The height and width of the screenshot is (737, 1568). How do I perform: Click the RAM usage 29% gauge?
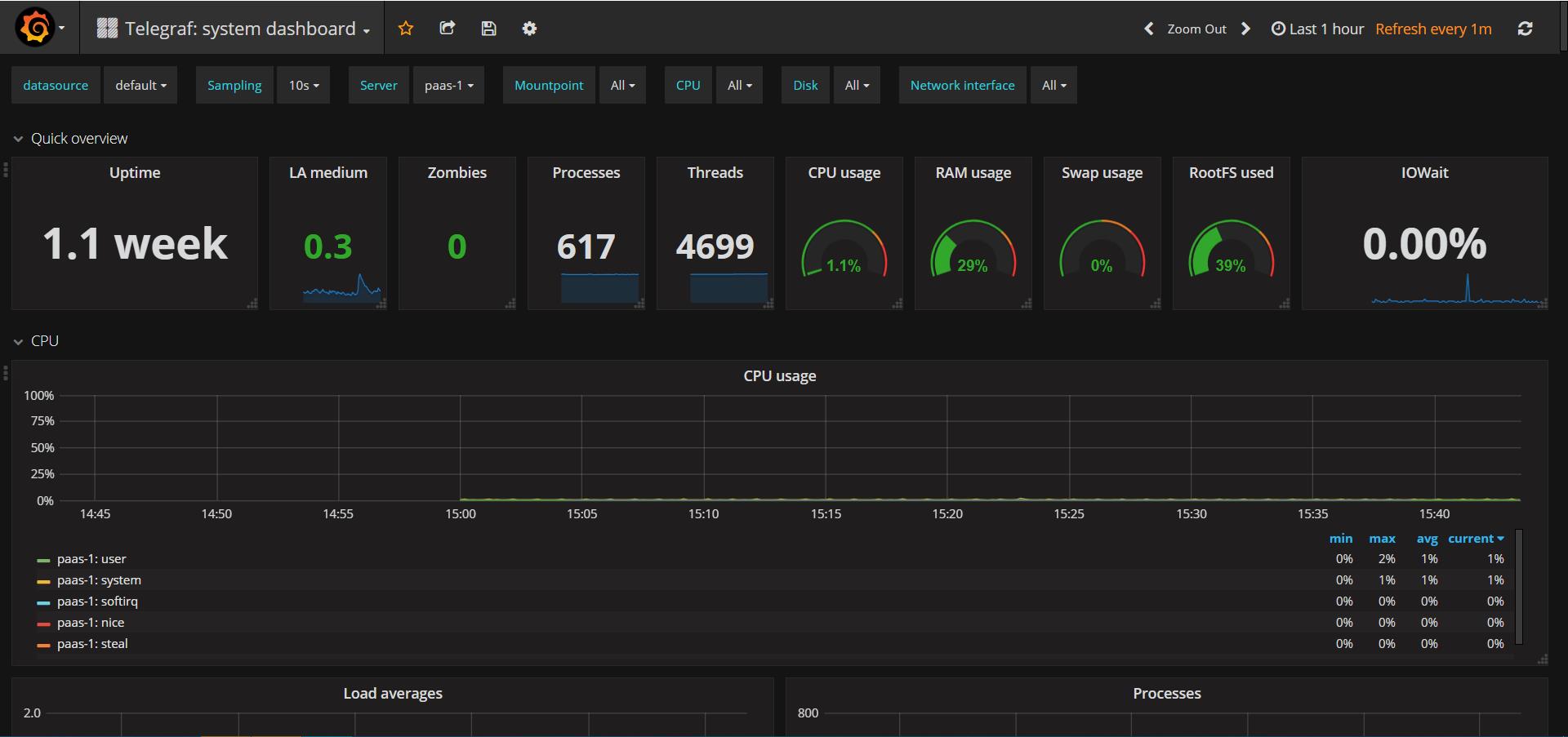pyautogui.click(x=973, y=249)
